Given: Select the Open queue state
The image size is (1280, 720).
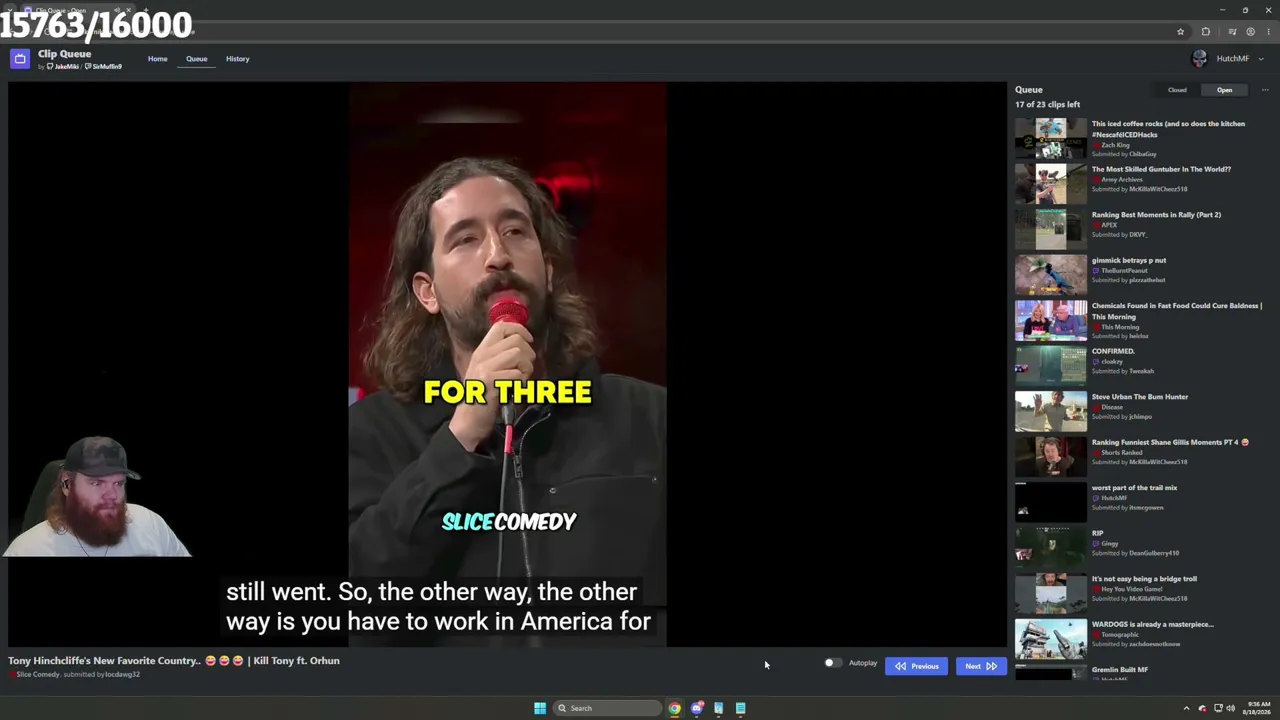Looking at the screenshot, I should (x=1224, y=90).
